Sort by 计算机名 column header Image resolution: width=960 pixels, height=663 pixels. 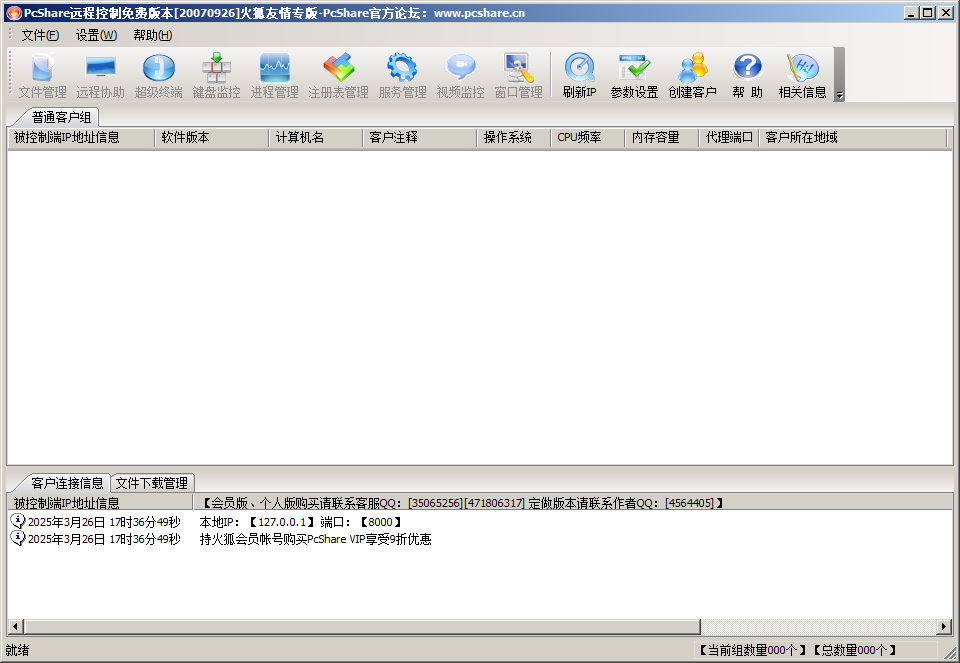300,138
